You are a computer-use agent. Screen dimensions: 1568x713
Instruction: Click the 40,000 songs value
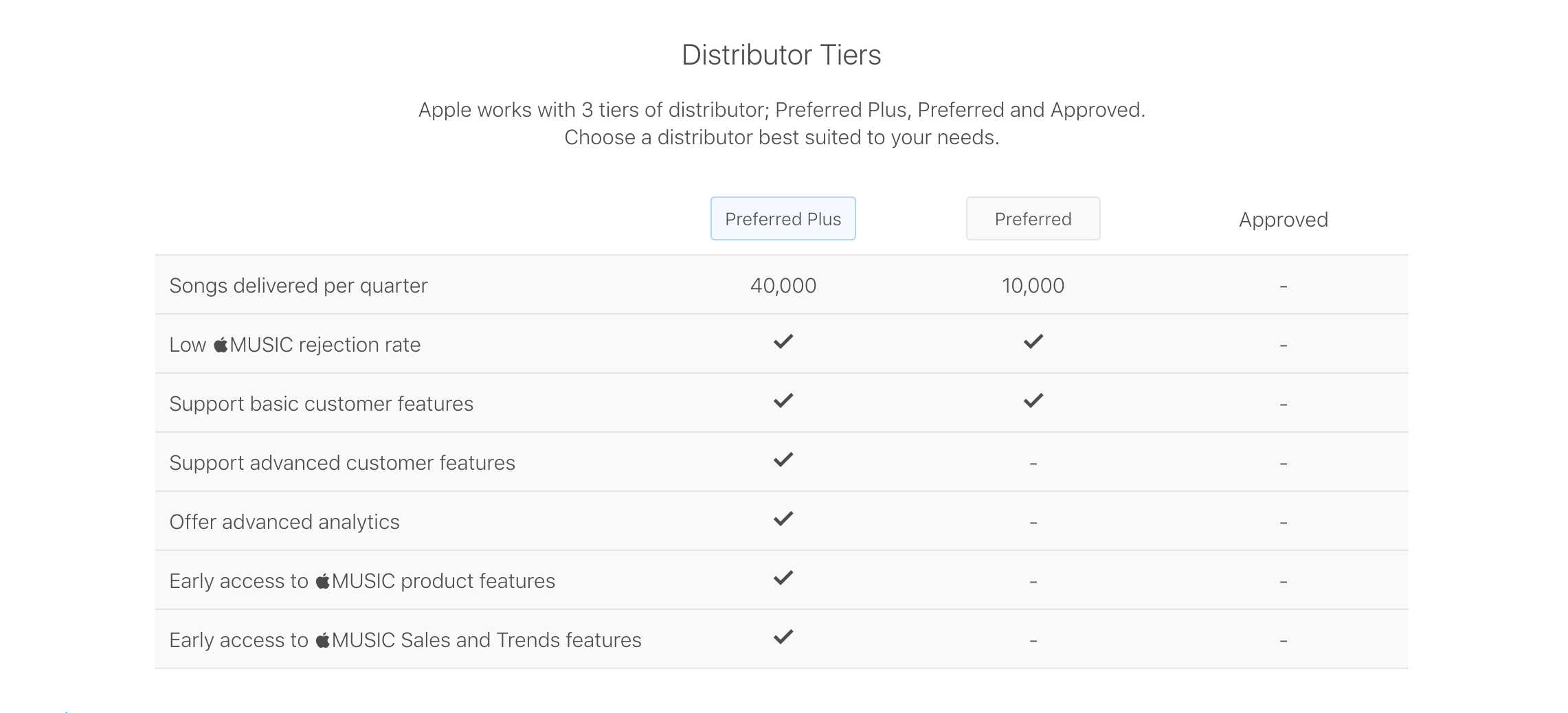coord(783,286)
